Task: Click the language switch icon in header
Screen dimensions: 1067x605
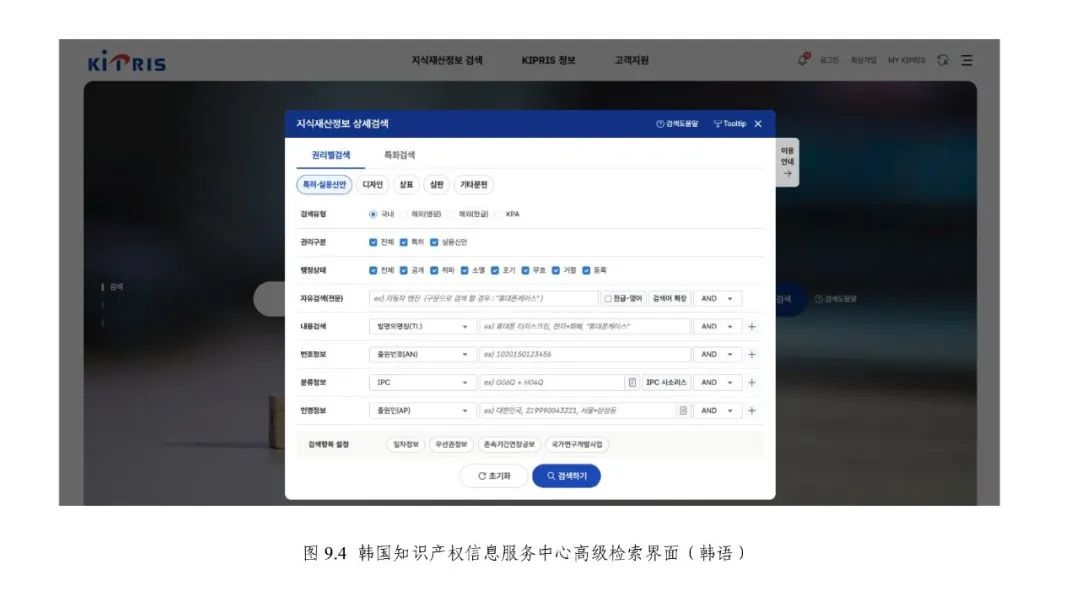Action: pyautogui.click(x=942, y=60)
